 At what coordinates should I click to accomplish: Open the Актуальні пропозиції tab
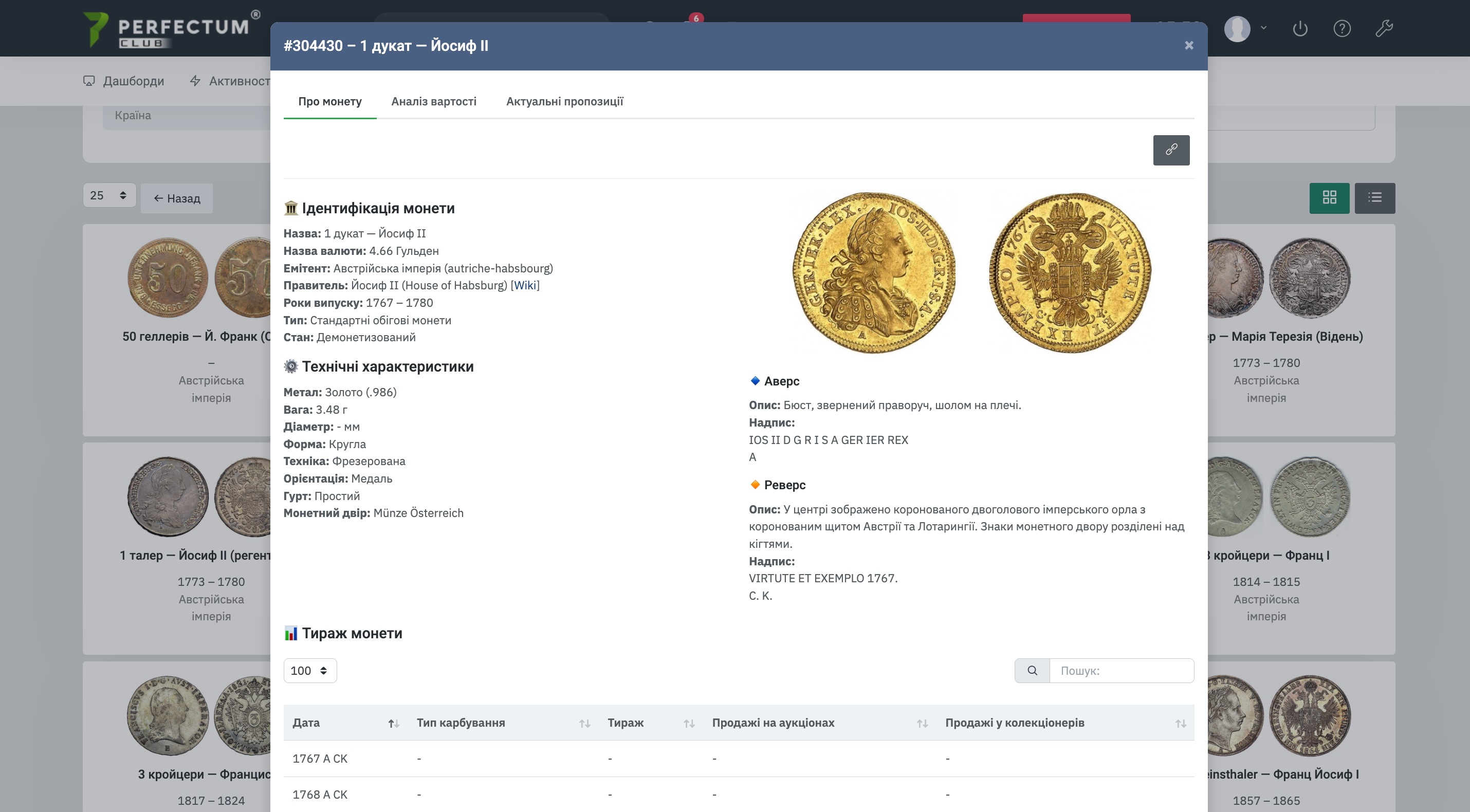(x=564, y=102)
